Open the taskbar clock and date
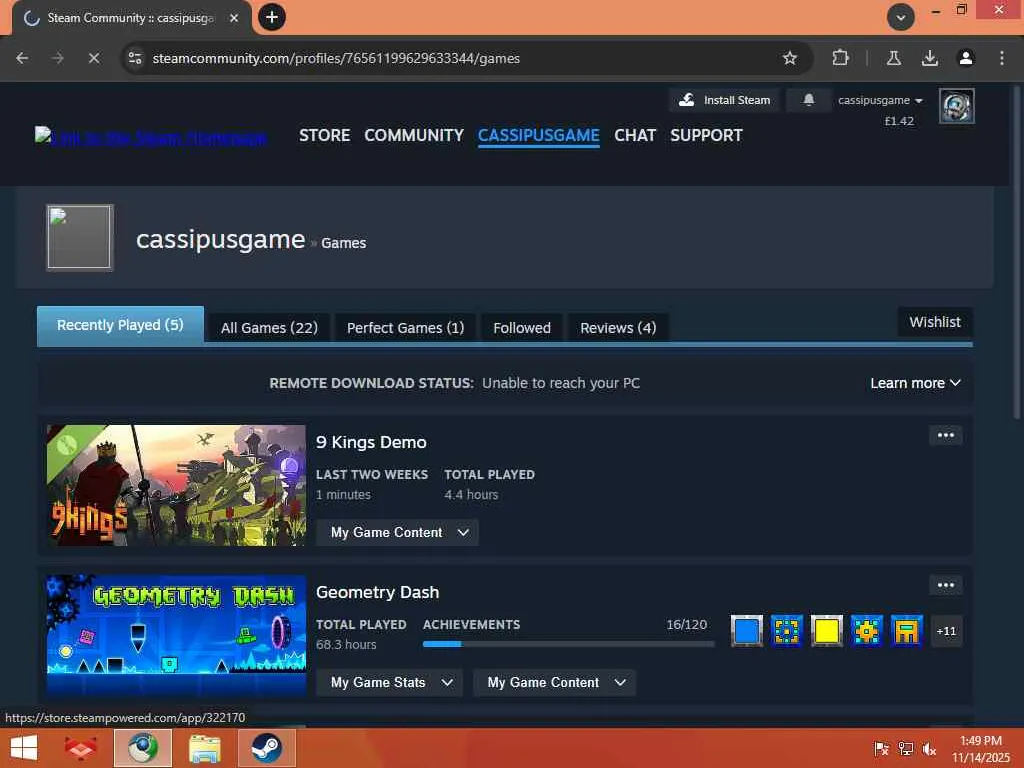Screen dimensions: 1024x768 (x=981, y=749)
